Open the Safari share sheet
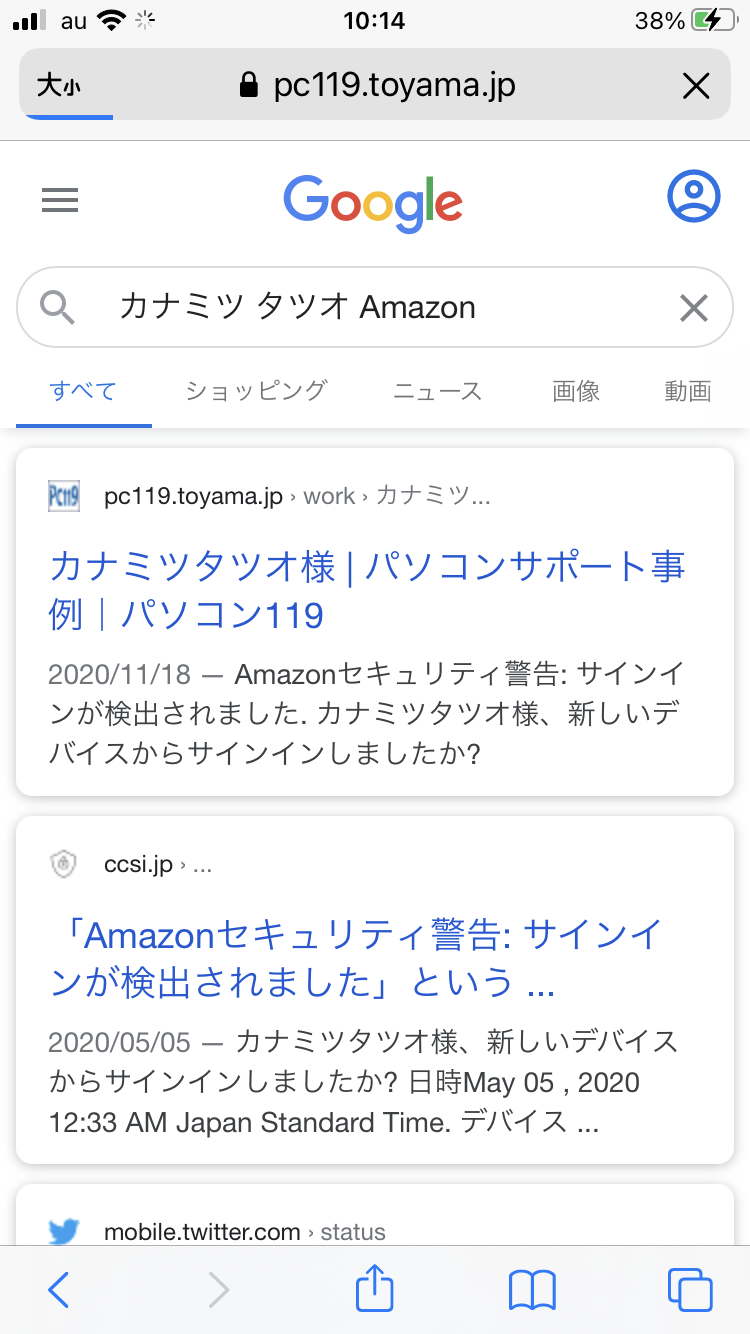The width and height of the screenshot is (750, 1334). [375, 1288]
